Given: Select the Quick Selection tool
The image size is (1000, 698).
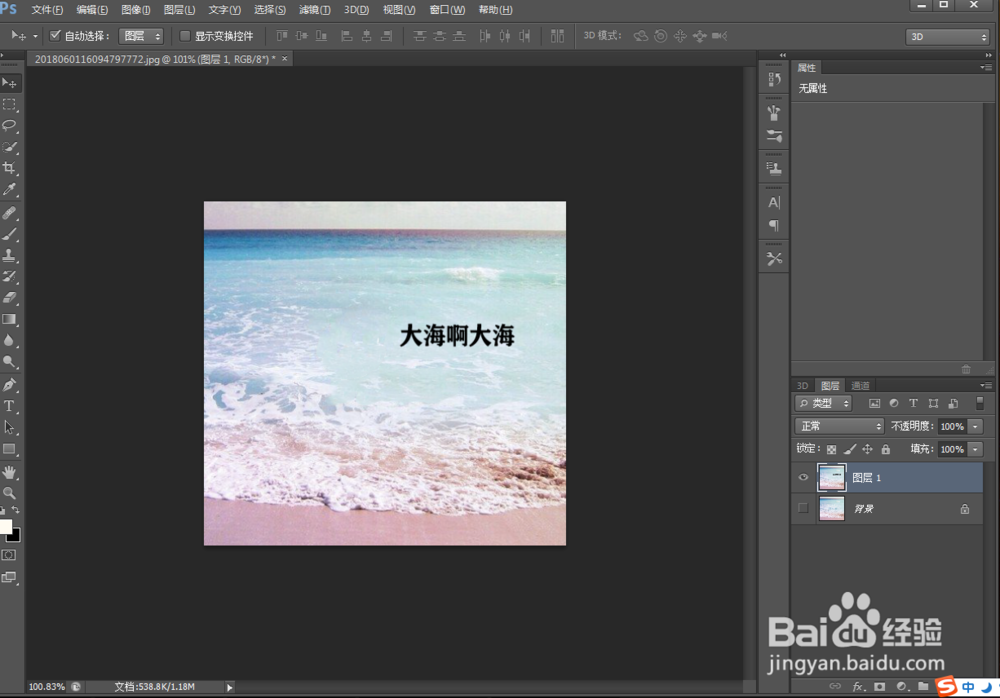Looking at the screenshot, I should pos(10,147).
